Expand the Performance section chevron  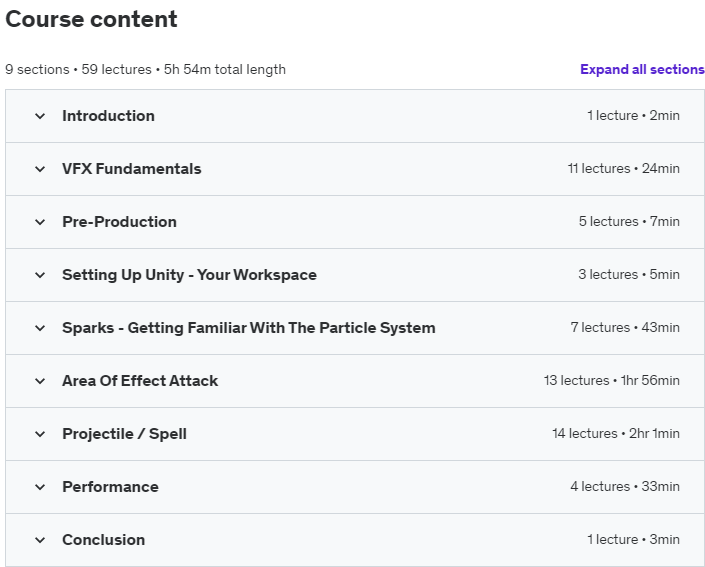point(40,487)
